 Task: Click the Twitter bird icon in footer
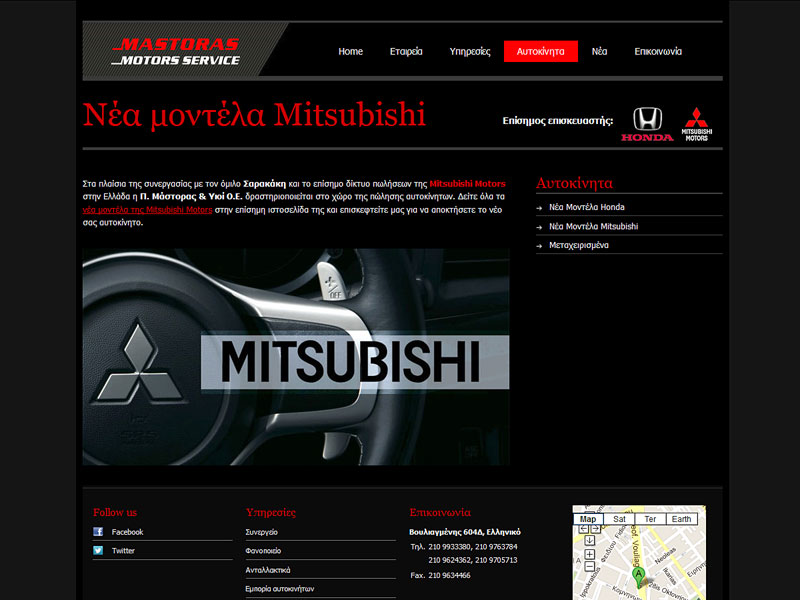[x=98, y=551]
